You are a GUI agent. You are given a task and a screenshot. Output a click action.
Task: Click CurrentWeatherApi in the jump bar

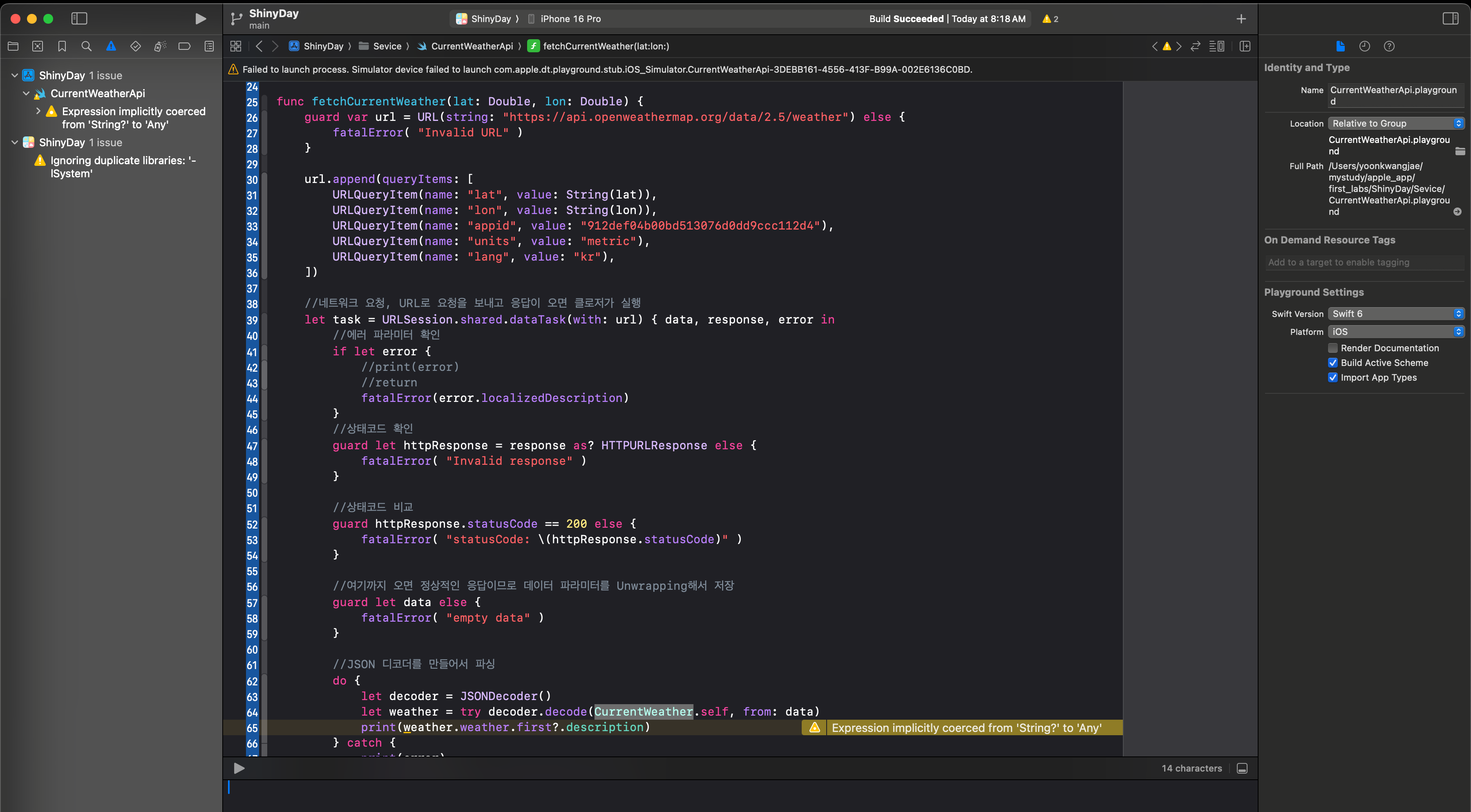pyautogui.click(x=465, y=46)
